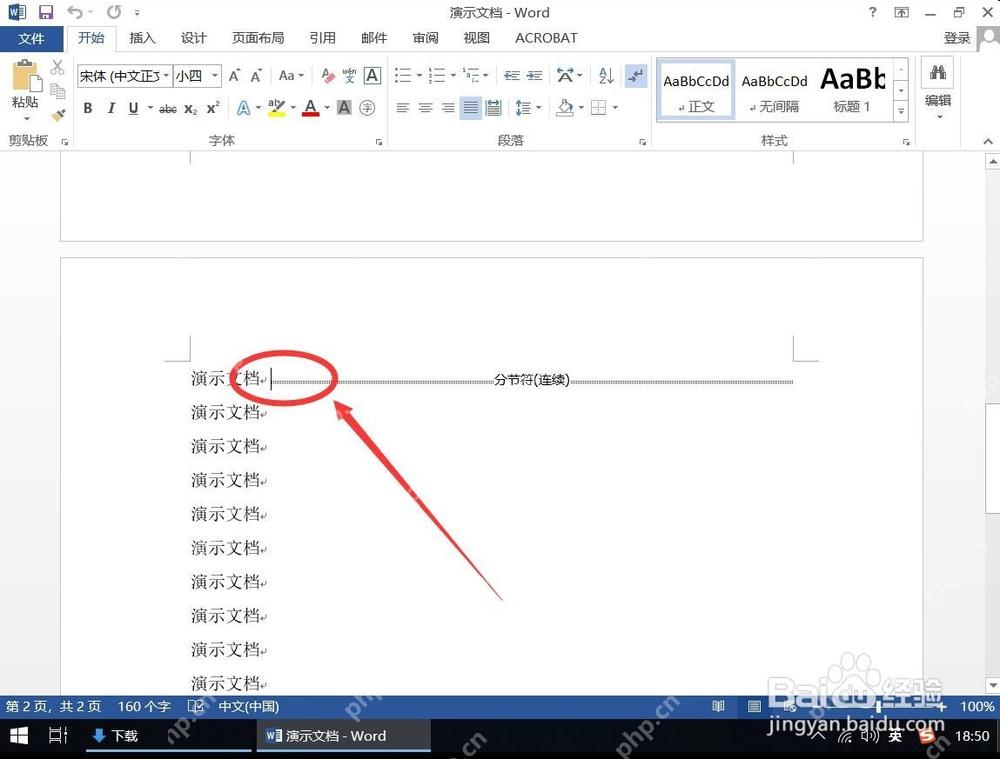Screen dimensions: 1000x759
Task: Click the Character Border icon
Action: tap(372, 76)
